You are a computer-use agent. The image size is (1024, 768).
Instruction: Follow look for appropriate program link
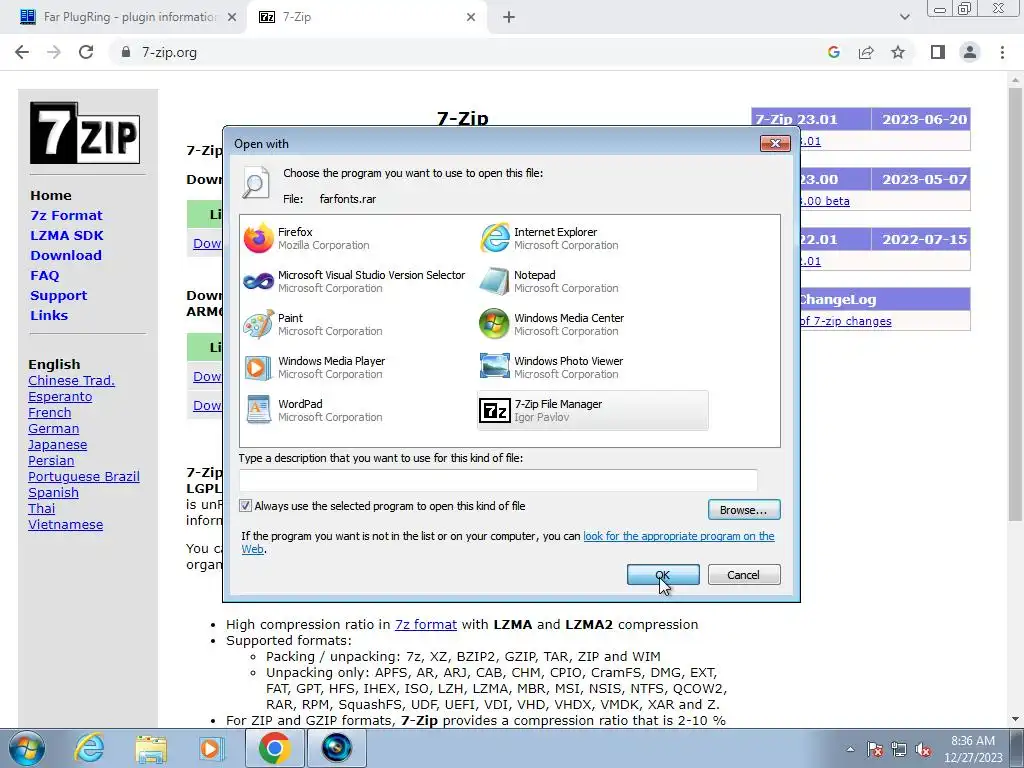coord(679,536)
